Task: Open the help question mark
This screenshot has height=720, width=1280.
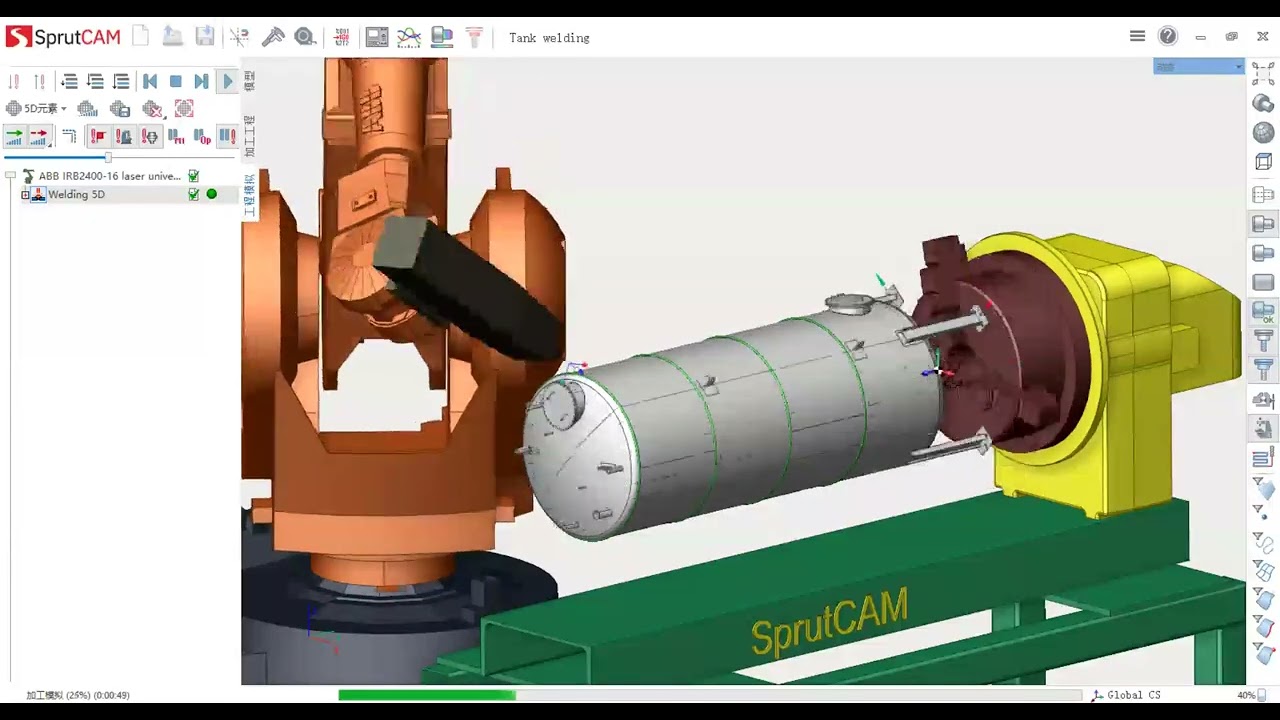Action: point(1168,36)
